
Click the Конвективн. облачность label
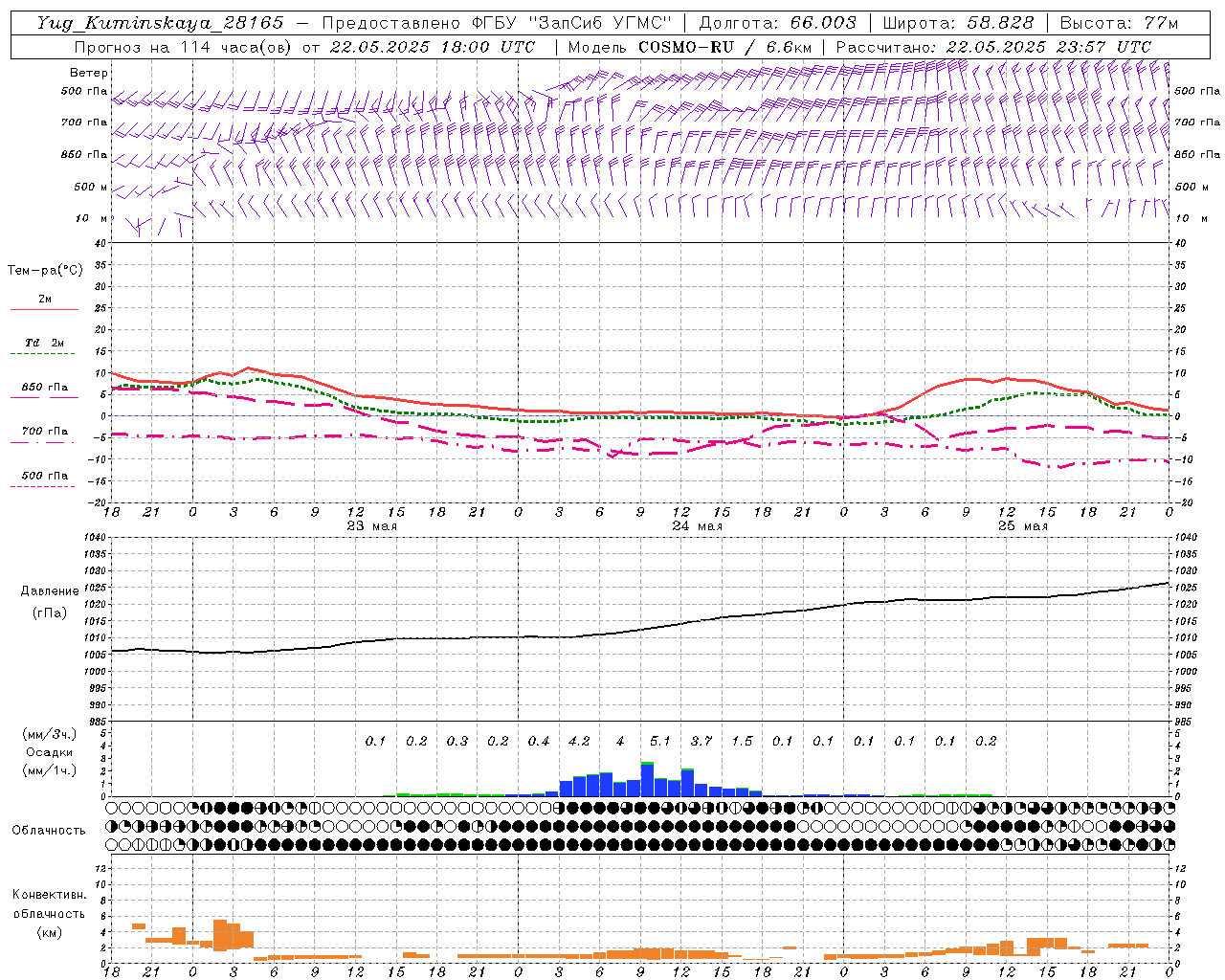point(49,904)
